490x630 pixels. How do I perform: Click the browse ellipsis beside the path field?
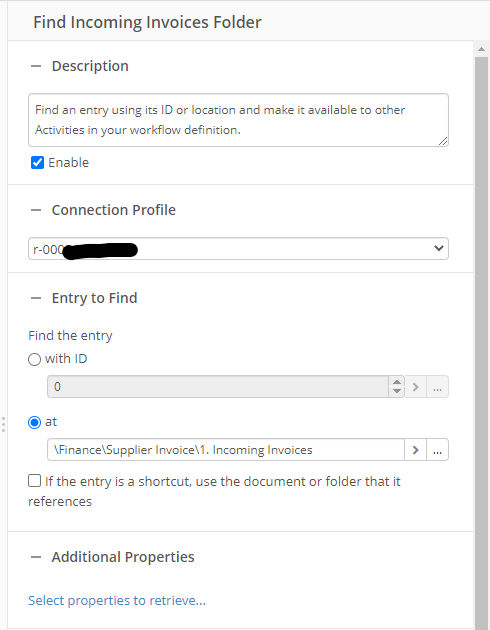pos(437,450)
